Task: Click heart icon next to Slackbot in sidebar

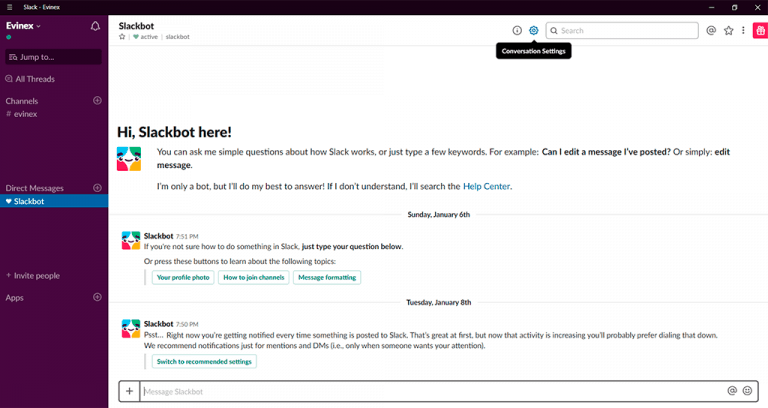Action: [8, 201]
